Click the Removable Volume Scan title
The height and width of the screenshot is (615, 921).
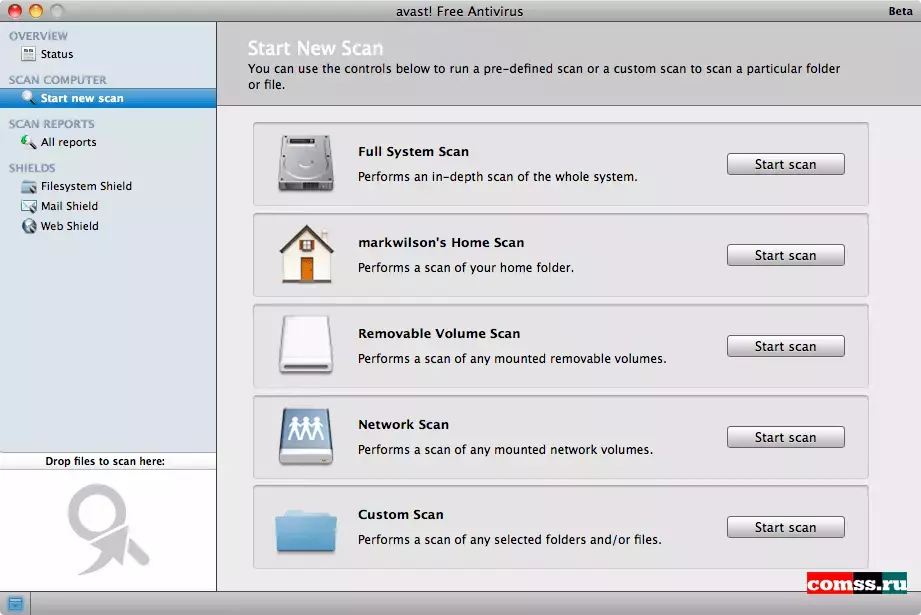[x=439, y=334]
